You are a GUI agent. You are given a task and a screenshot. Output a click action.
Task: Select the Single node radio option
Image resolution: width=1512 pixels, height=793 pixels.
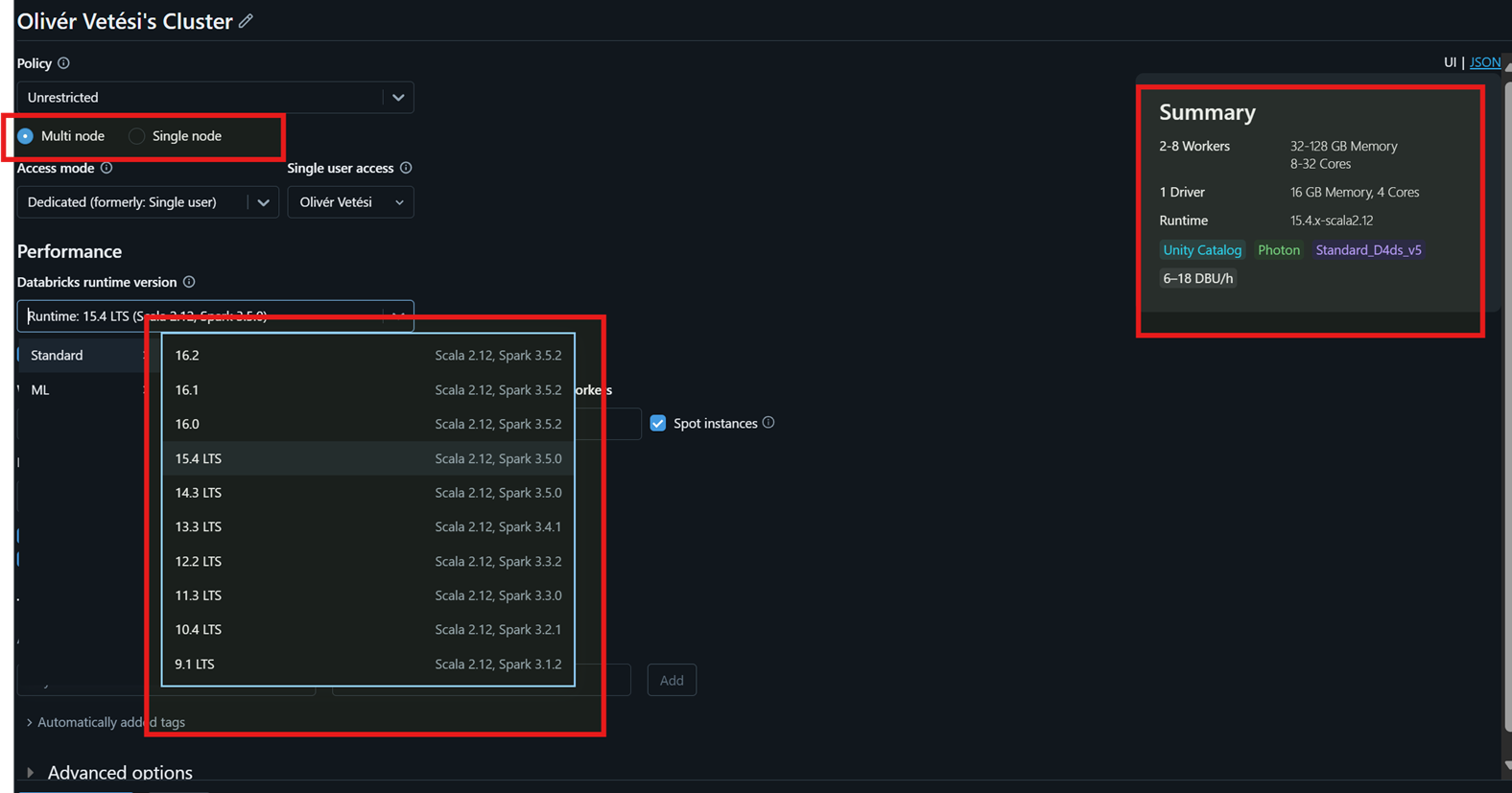point(137,136)
